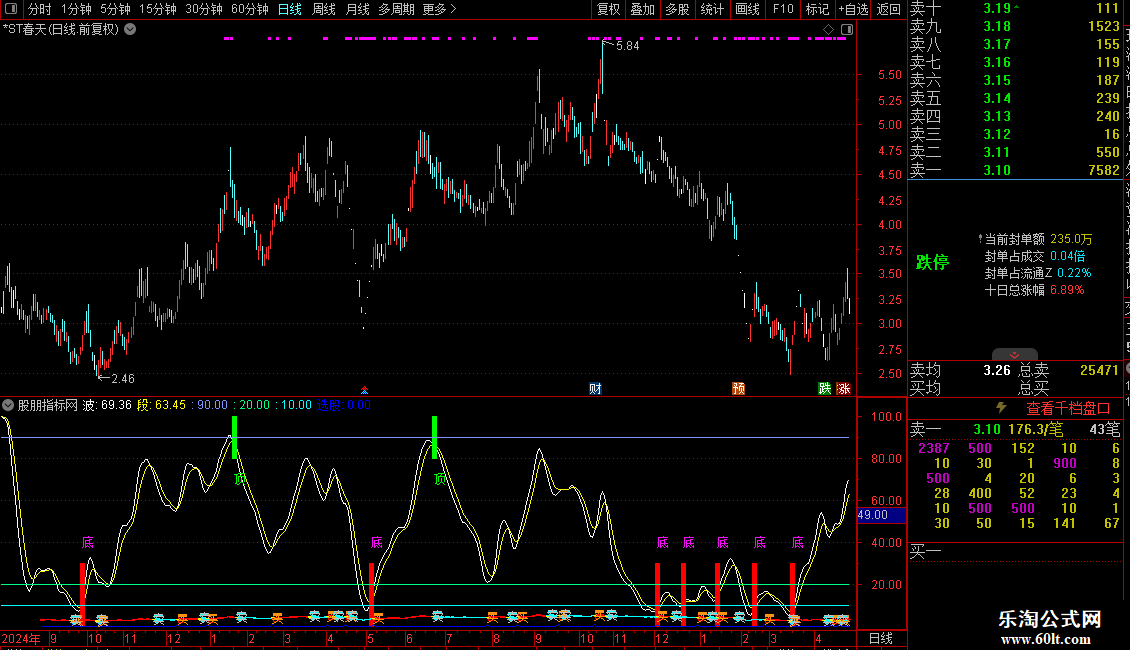Screen dimensions: 1130x650
Task: Click the *ST春天(日线.前复权) title
Action: (x=61, y=30)
